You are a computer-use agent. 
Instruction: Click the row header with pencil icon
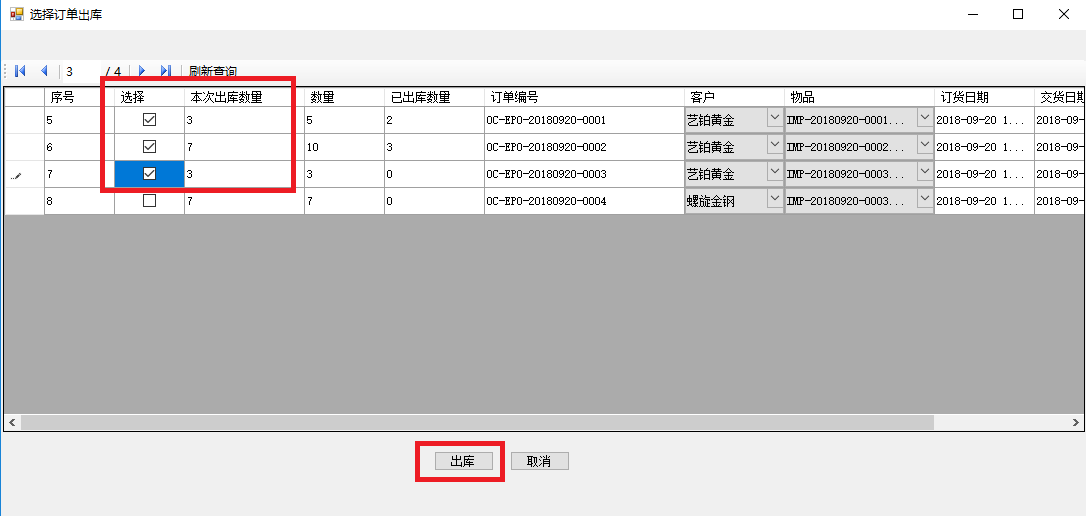[24, 174]
